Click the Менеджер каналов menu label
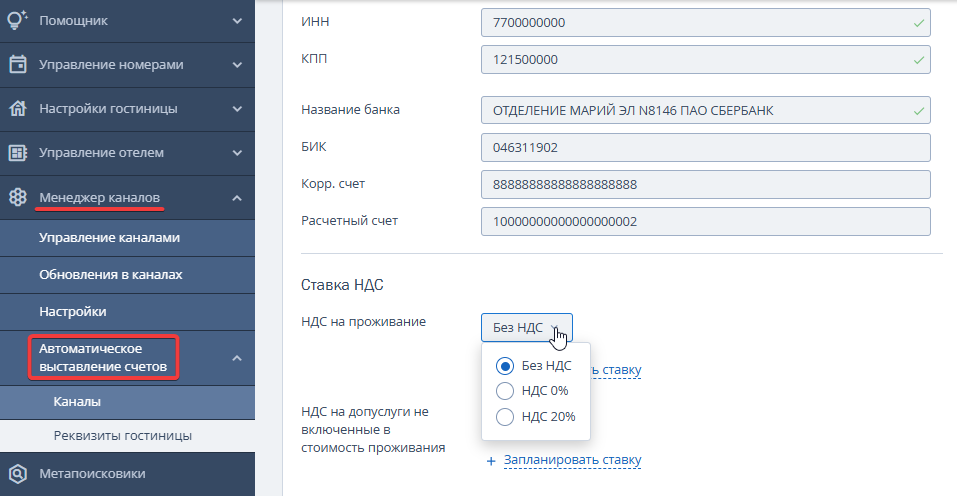Screen dimensions: 957x496 [x=99, y=198]
